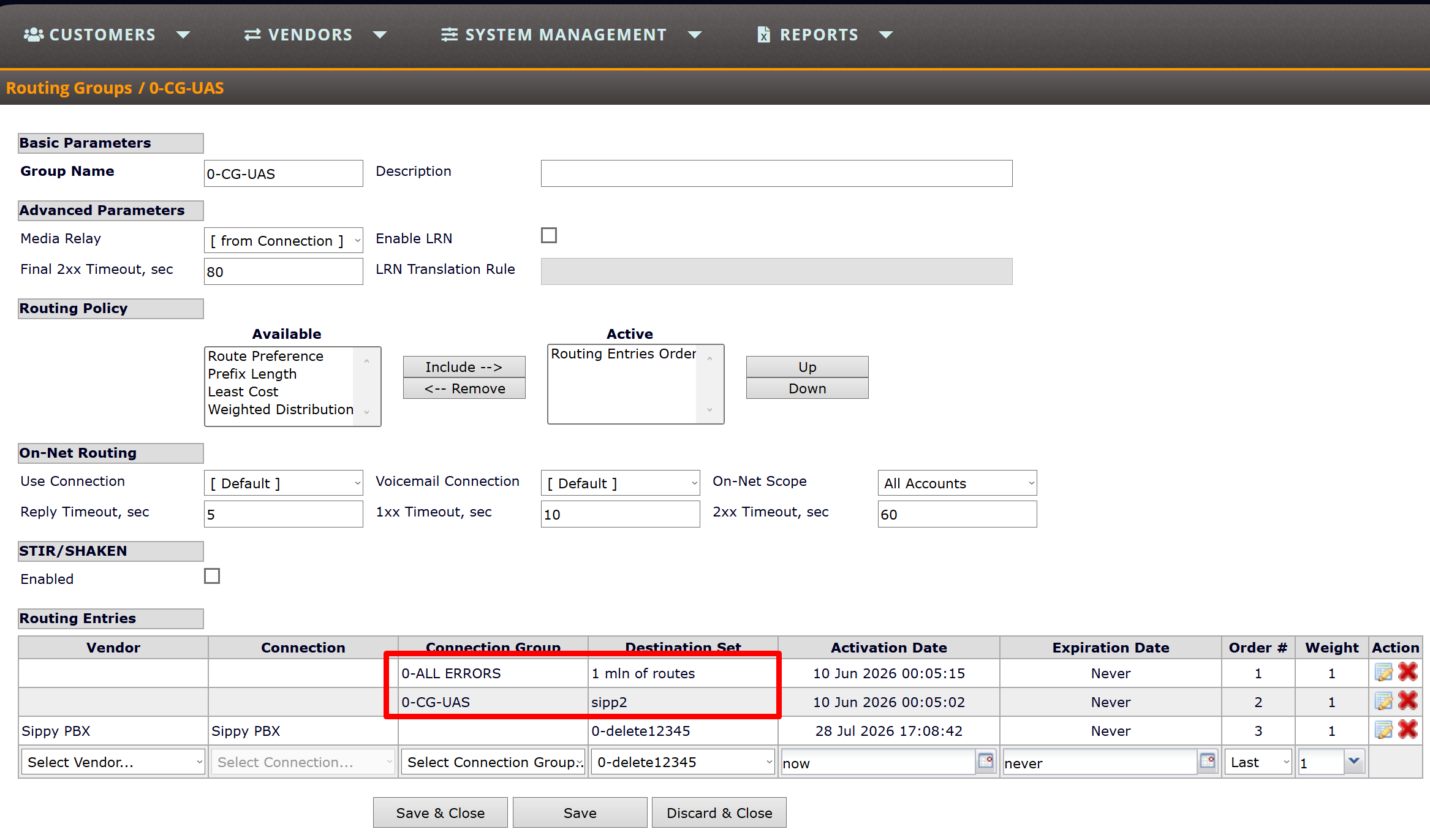This screenshot has height=840, width=1430.
Task: Click the new entry Weight field
Action: [1321, 763]
